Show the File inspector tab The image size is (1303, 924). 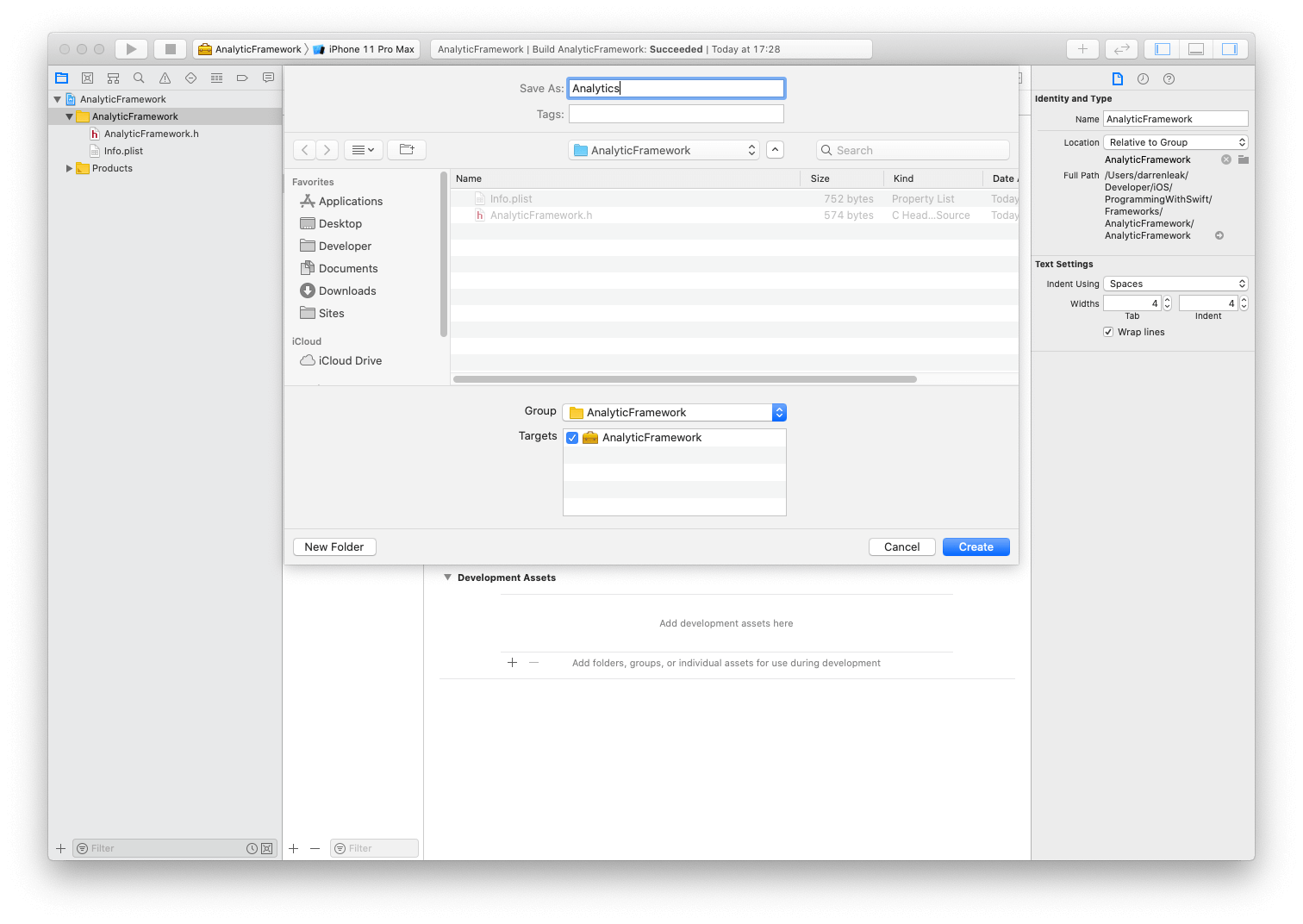[1118, 78]
